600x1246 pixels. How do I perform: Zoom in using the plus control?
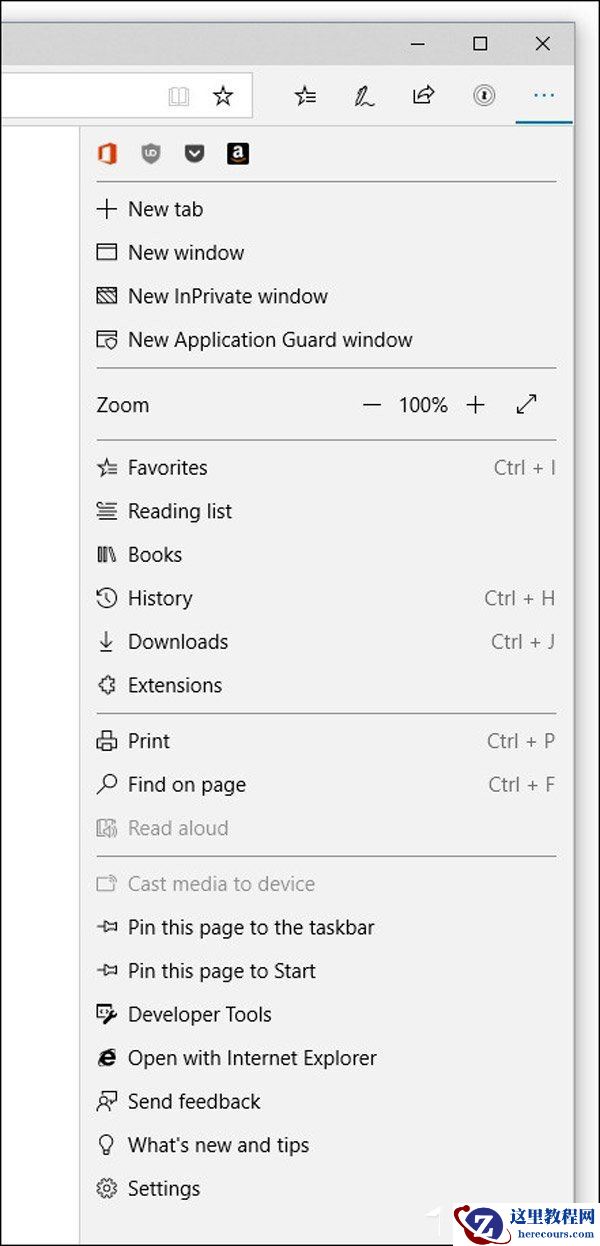pos(475,404)
